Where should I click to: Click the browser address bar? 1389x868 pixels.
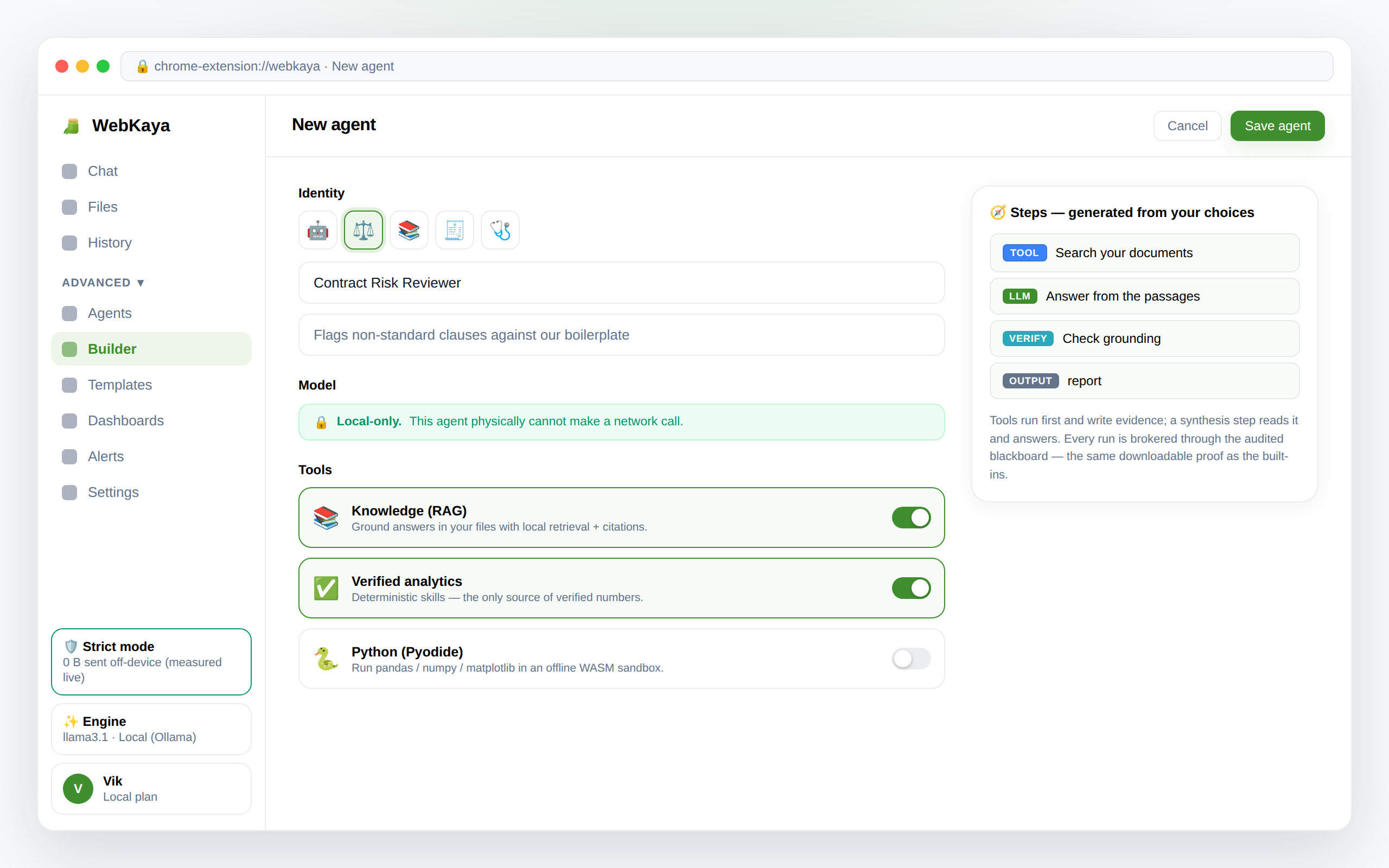(x=727, y=67)
